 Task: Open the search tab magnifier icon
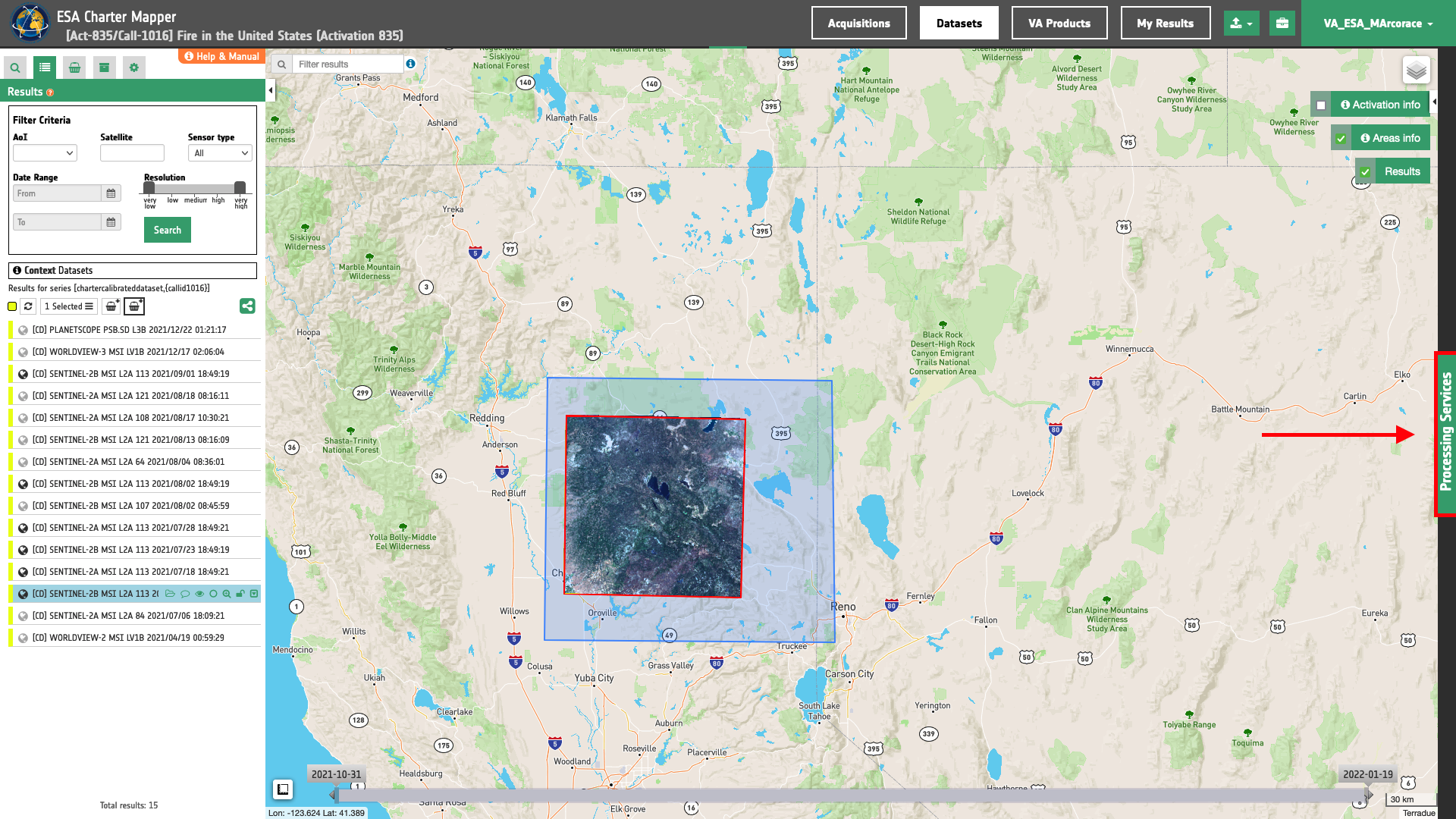[x=15, y=67]
